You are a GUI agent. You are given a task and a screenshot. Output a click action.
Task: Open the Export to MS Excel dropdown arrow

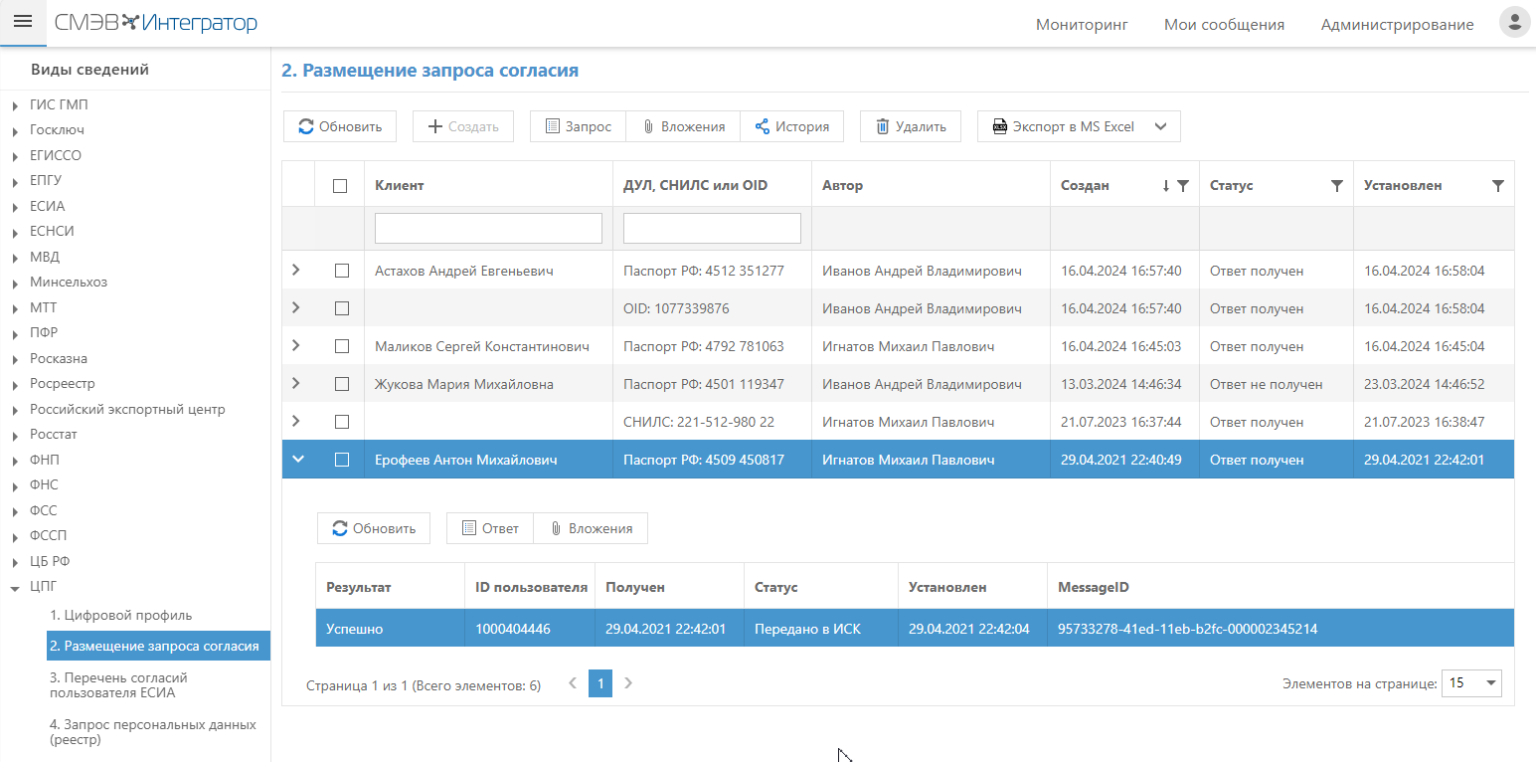click(1160, 127)
